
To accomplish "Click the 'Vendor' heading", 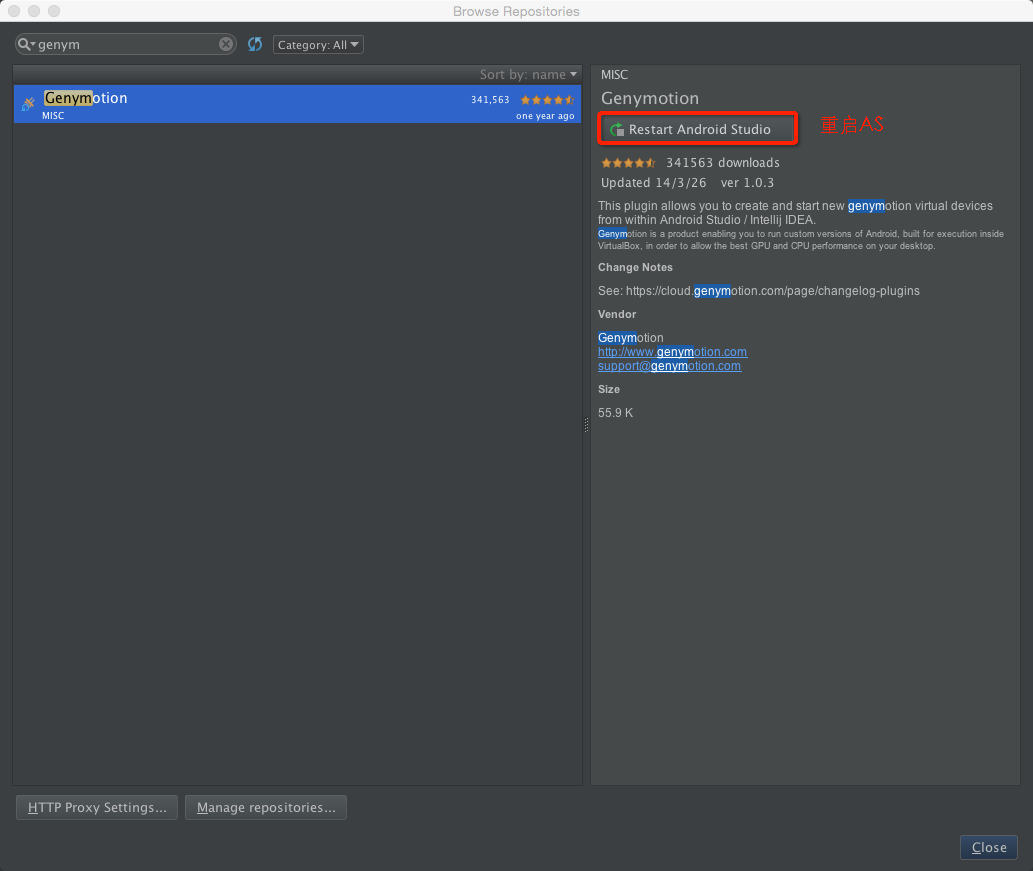I will click(617, 314).
